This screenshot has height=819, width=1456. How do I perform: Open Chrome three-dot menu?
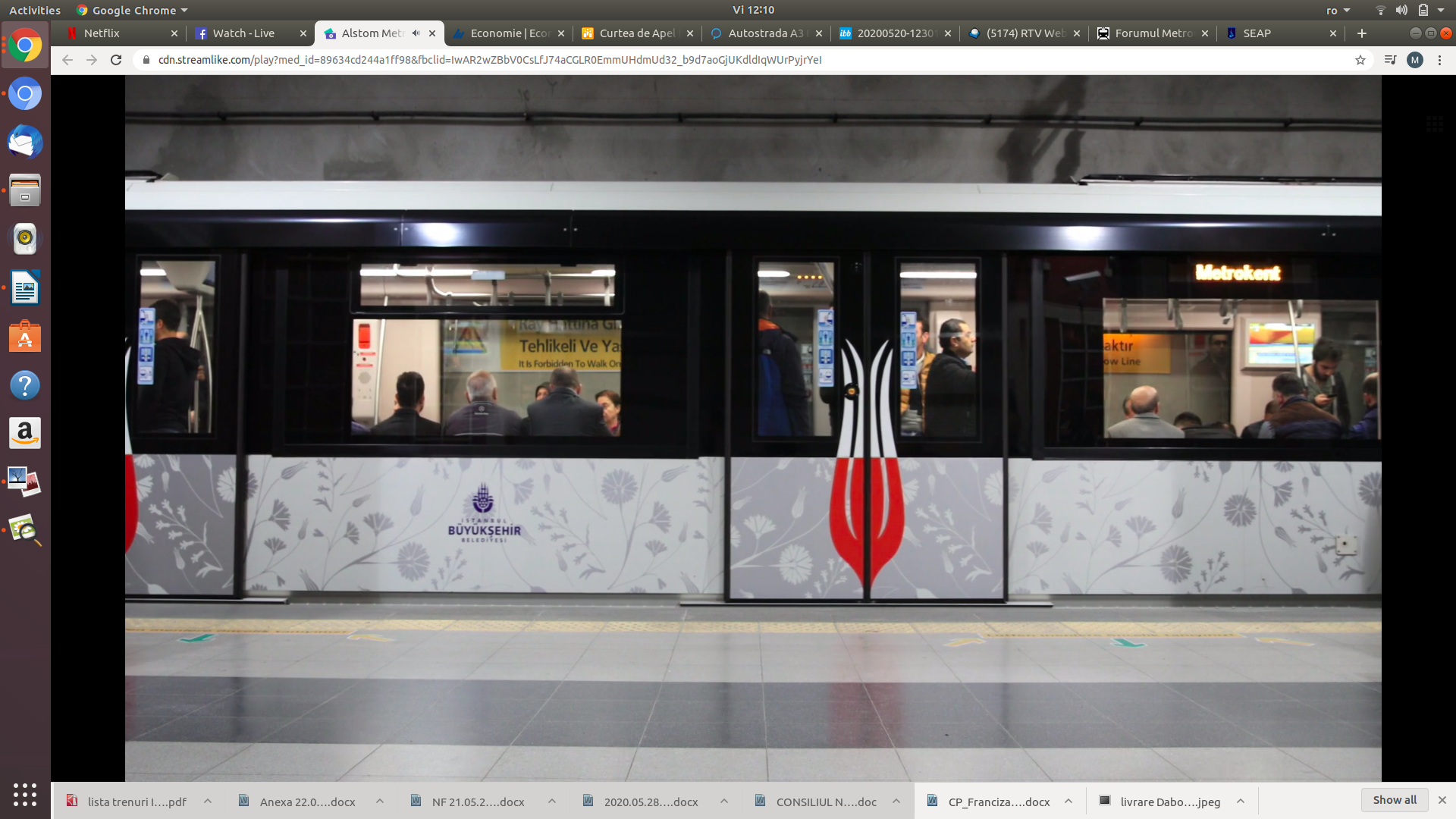pyautogui.click(x=1439, y=60)
